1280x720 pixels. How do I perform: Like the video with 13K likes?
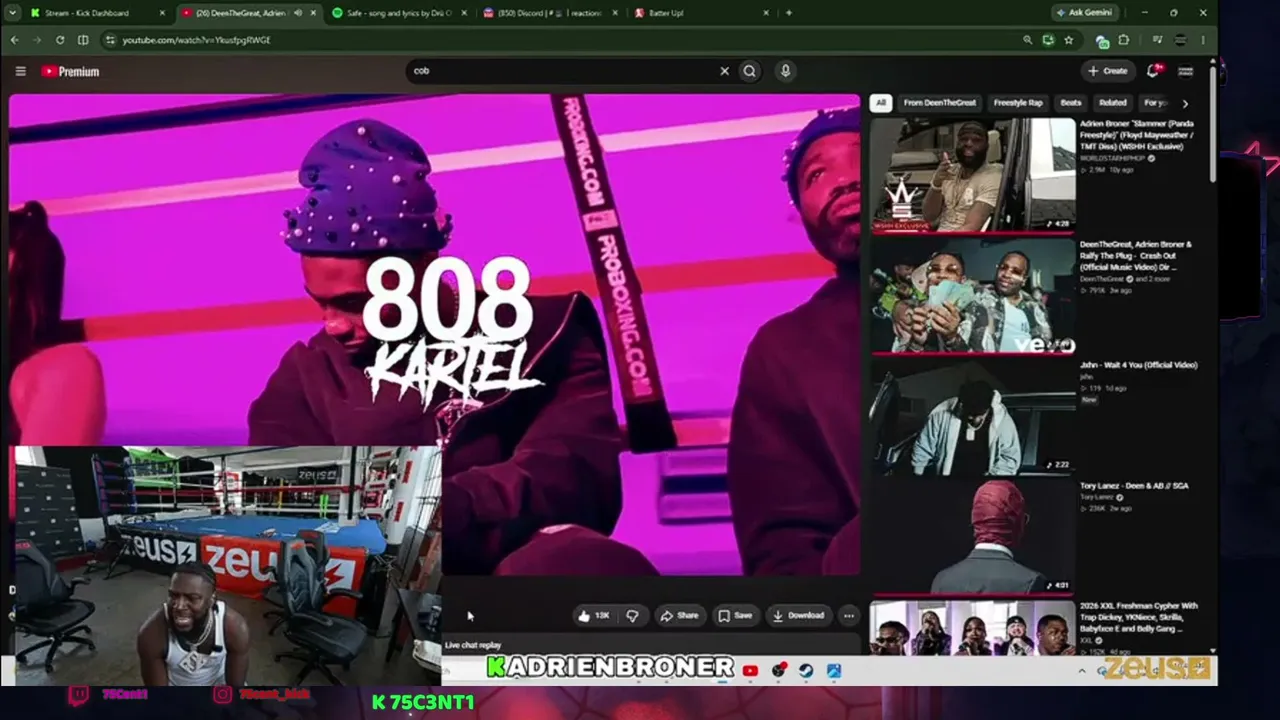(x=593, y=616)
